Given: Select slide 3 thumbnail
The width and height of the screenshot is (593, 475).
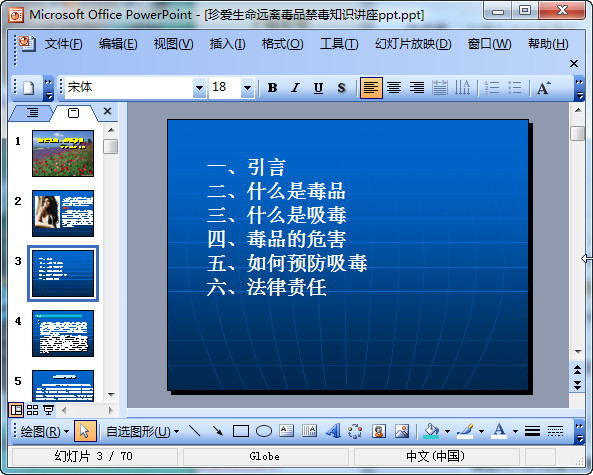Looking at the screenshot, I should (x=63, y=273).
